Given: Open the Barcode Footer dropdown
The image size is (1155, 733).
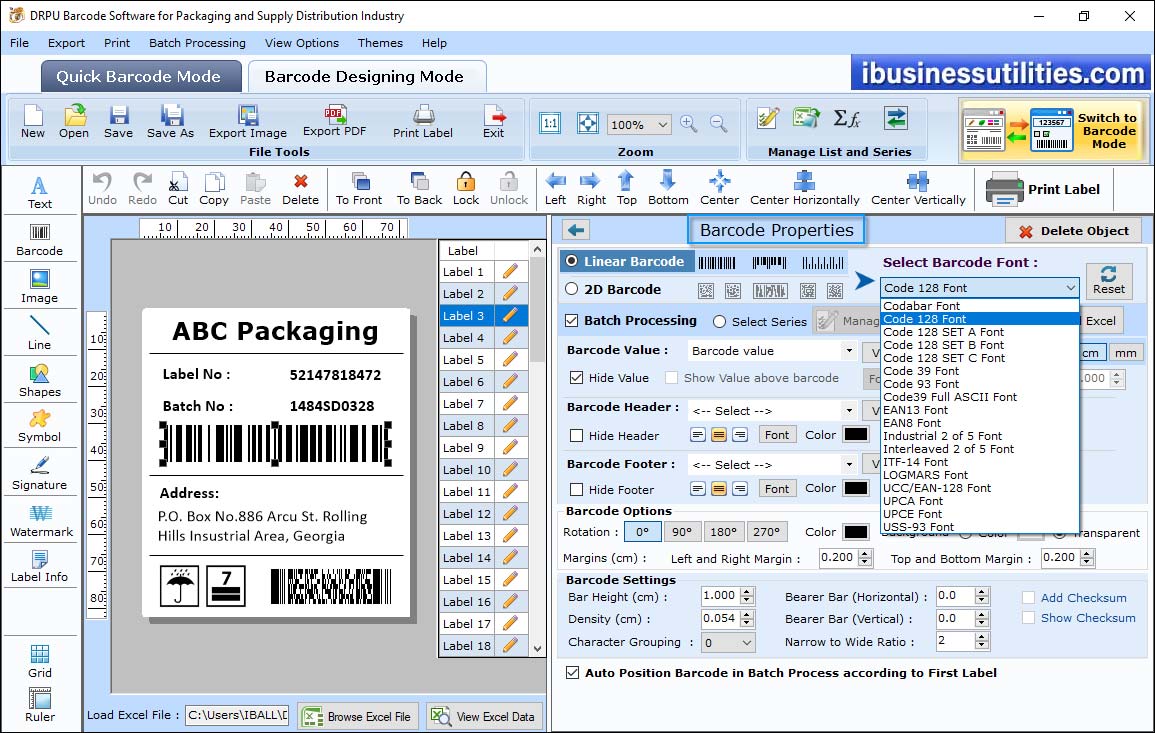Looking at the screenshot, I should [849, 464].
